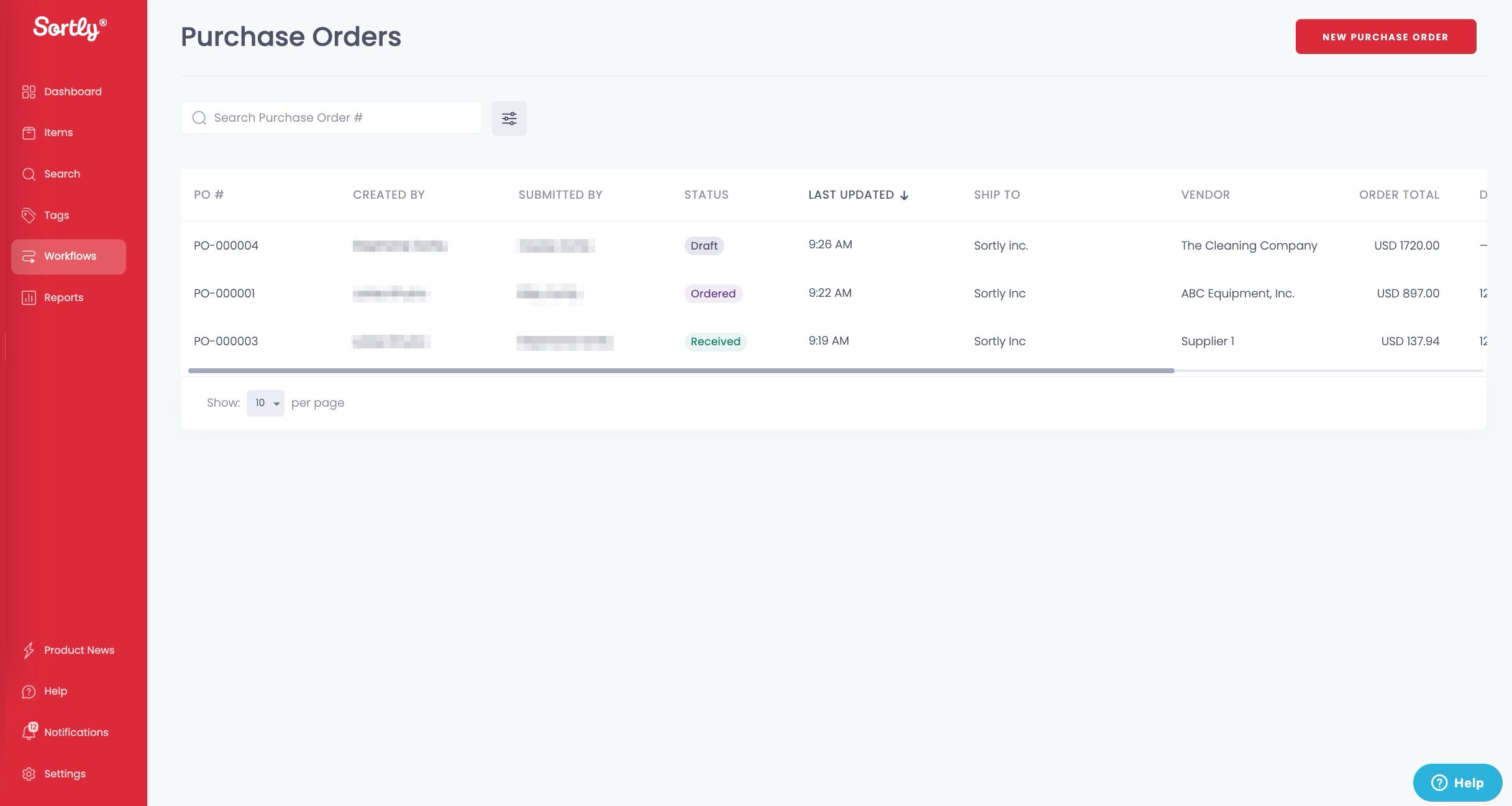The width and height of the screenshot is (1512, 806).
Task: Click the Product News lightning icon
Action: tap(29, 650)
